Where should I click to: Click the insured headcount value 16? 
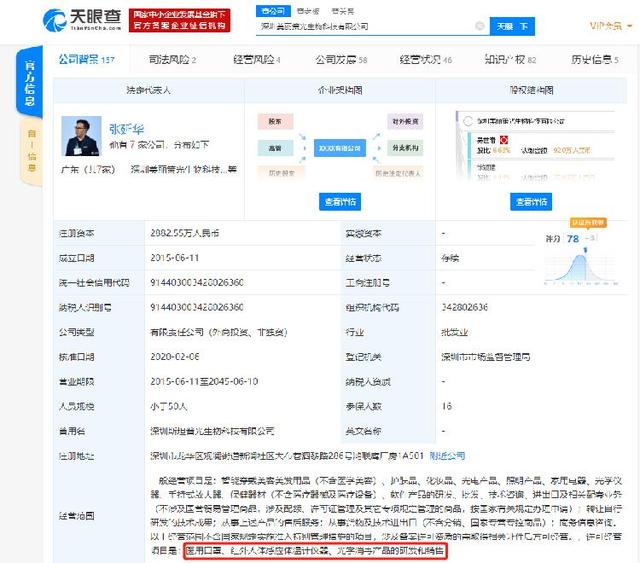coord(447,406)
